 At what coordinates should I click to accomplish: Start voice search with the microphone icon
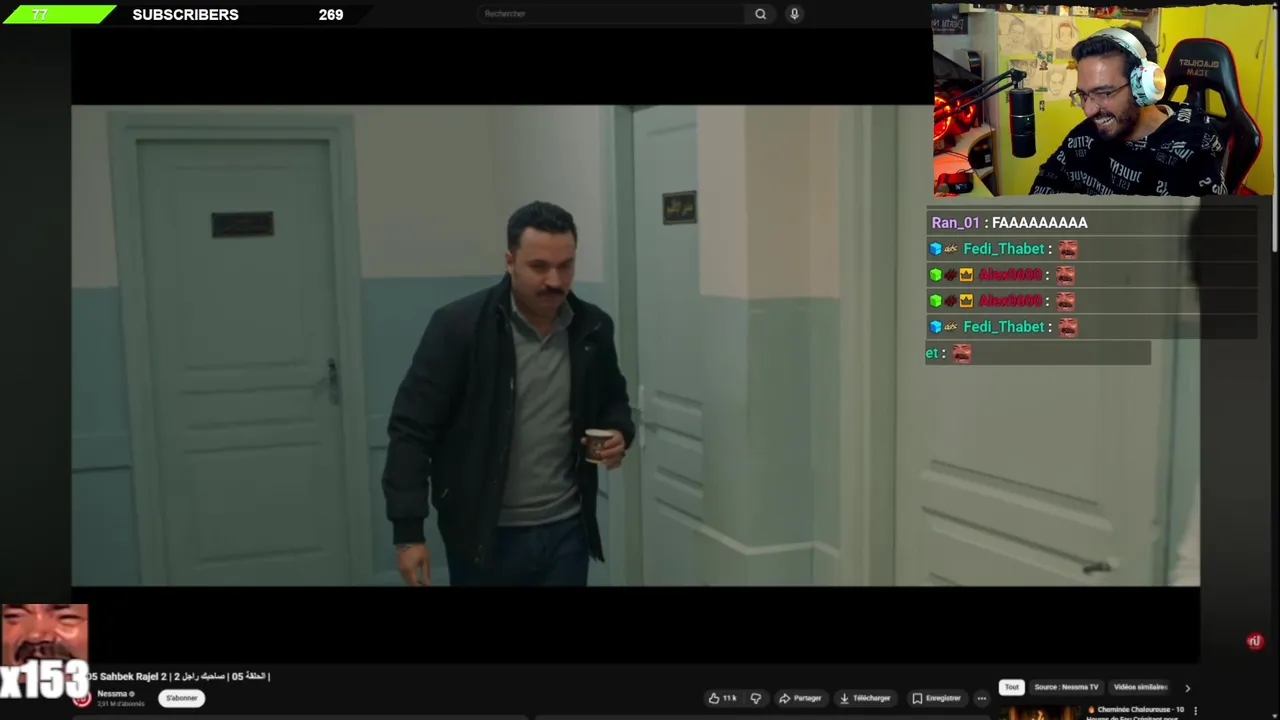click(x=794, y=14)
